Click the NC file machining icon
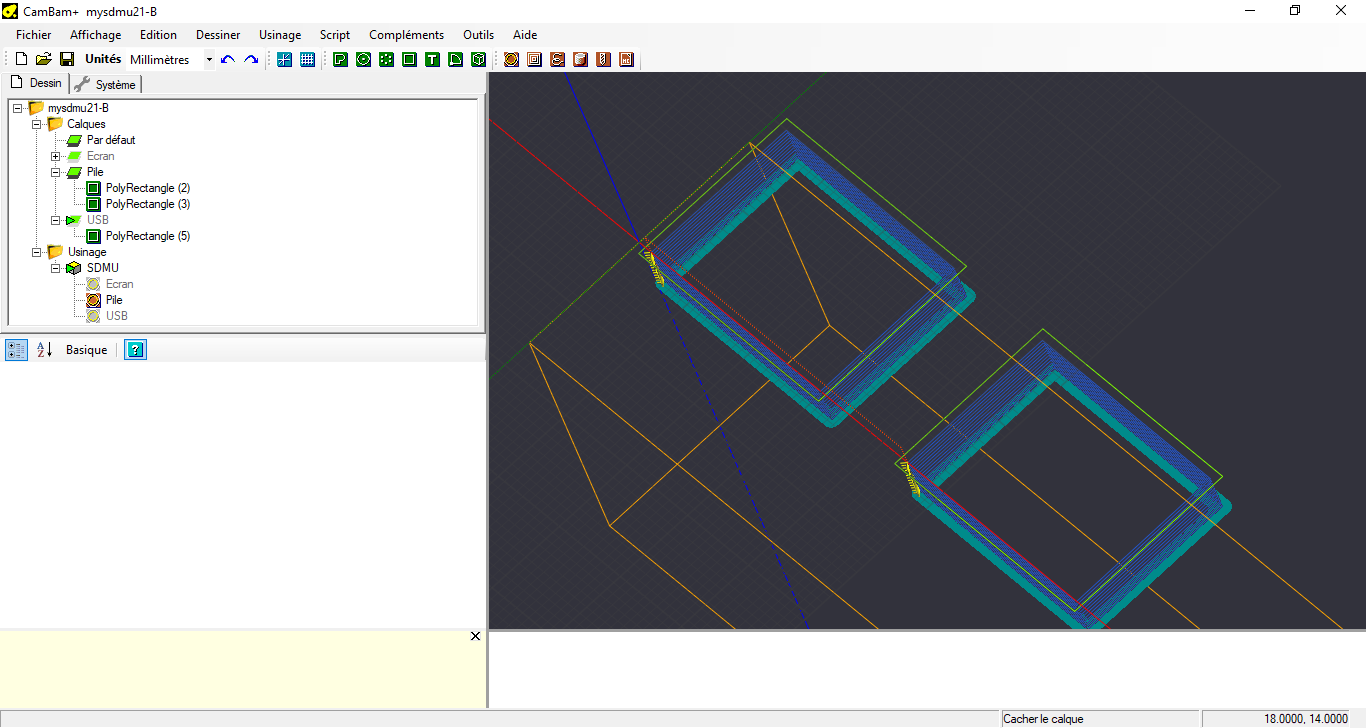The height and width of the screenshot is (728, 1366). click(x=626, y=60)
